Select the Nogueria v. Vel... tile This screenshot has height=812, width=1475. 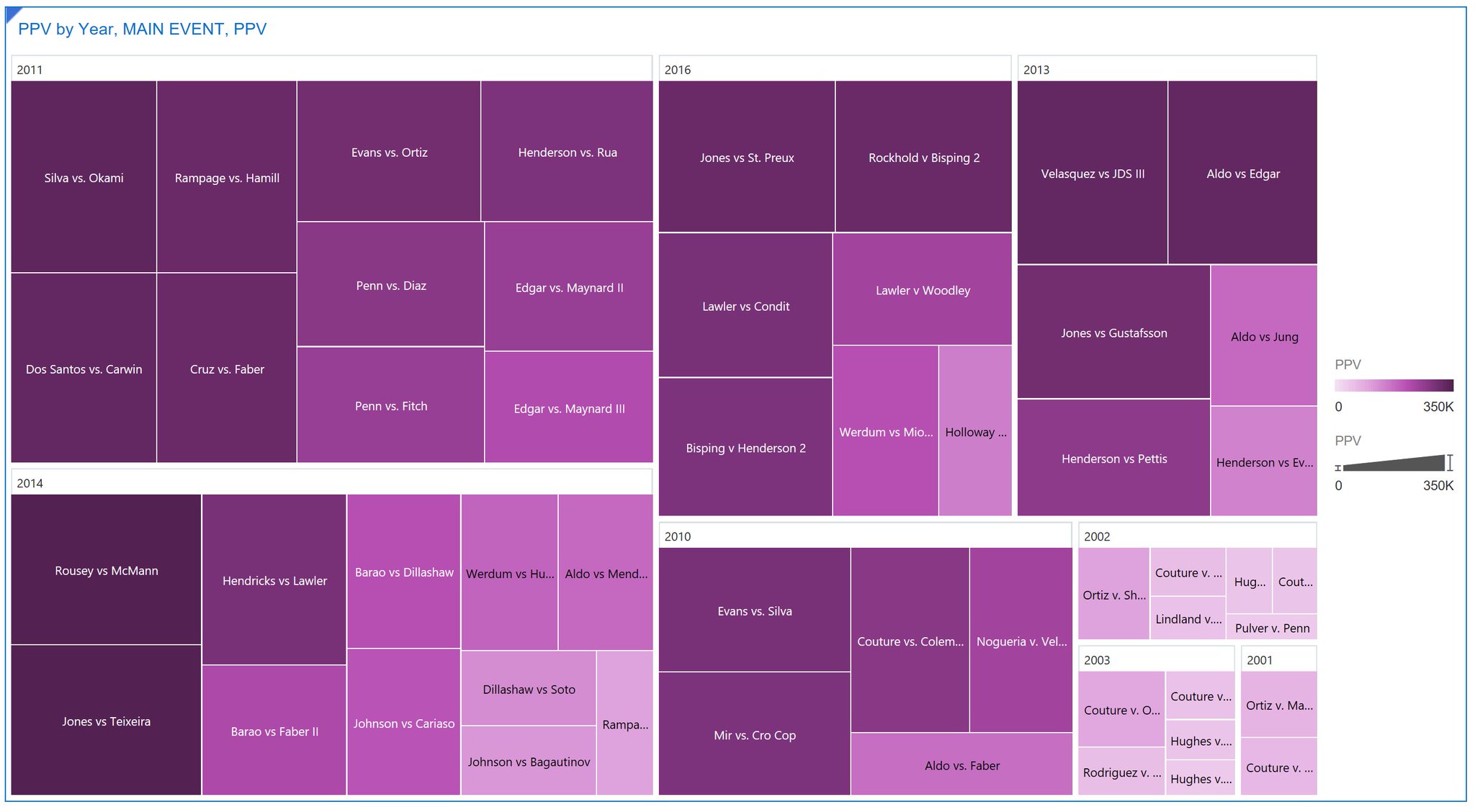[1021, 640]
